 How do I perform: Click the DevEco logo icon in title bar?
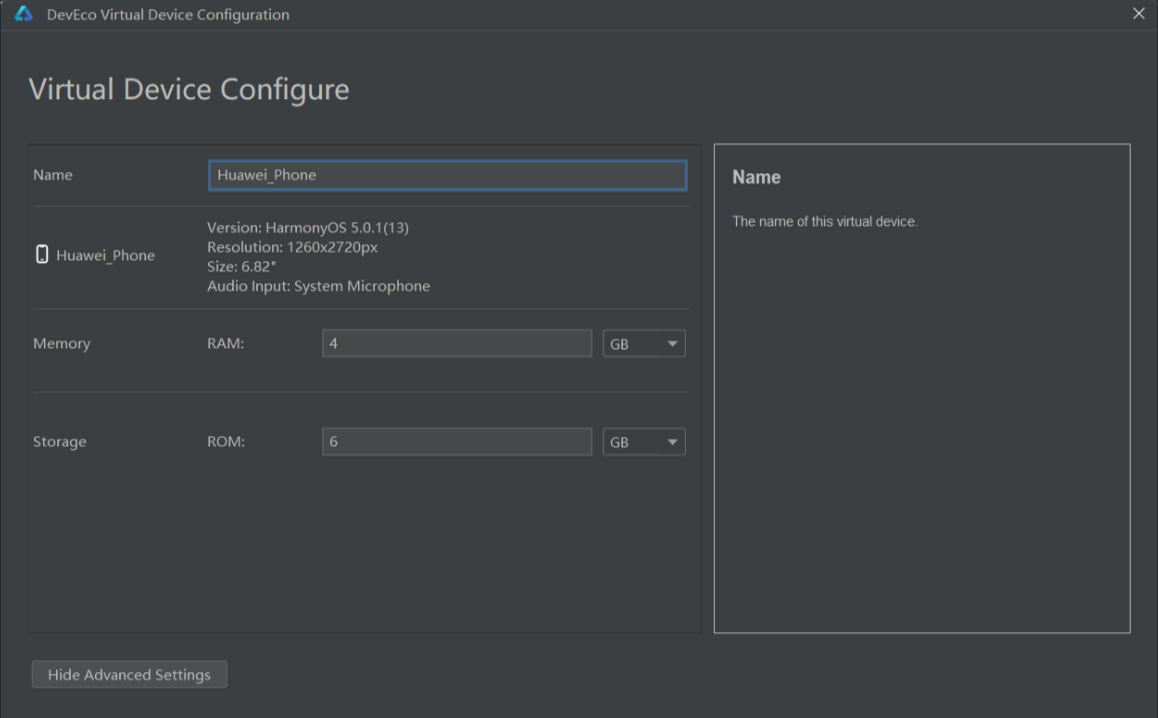pyautogui.click(x=24, y=14)
